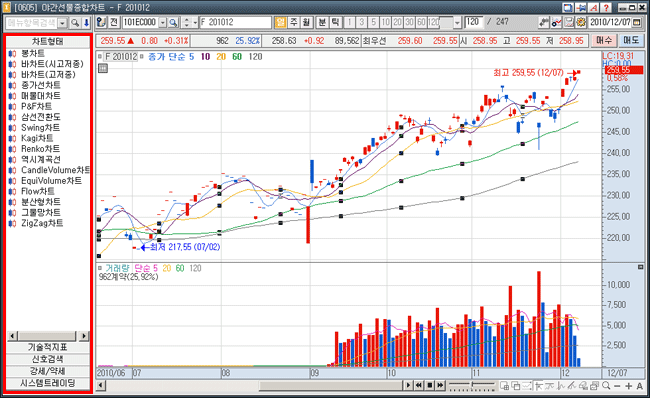Click the data table grid icon on chart
The width and height of the screenshot is (650, 398).
point(103,68)
